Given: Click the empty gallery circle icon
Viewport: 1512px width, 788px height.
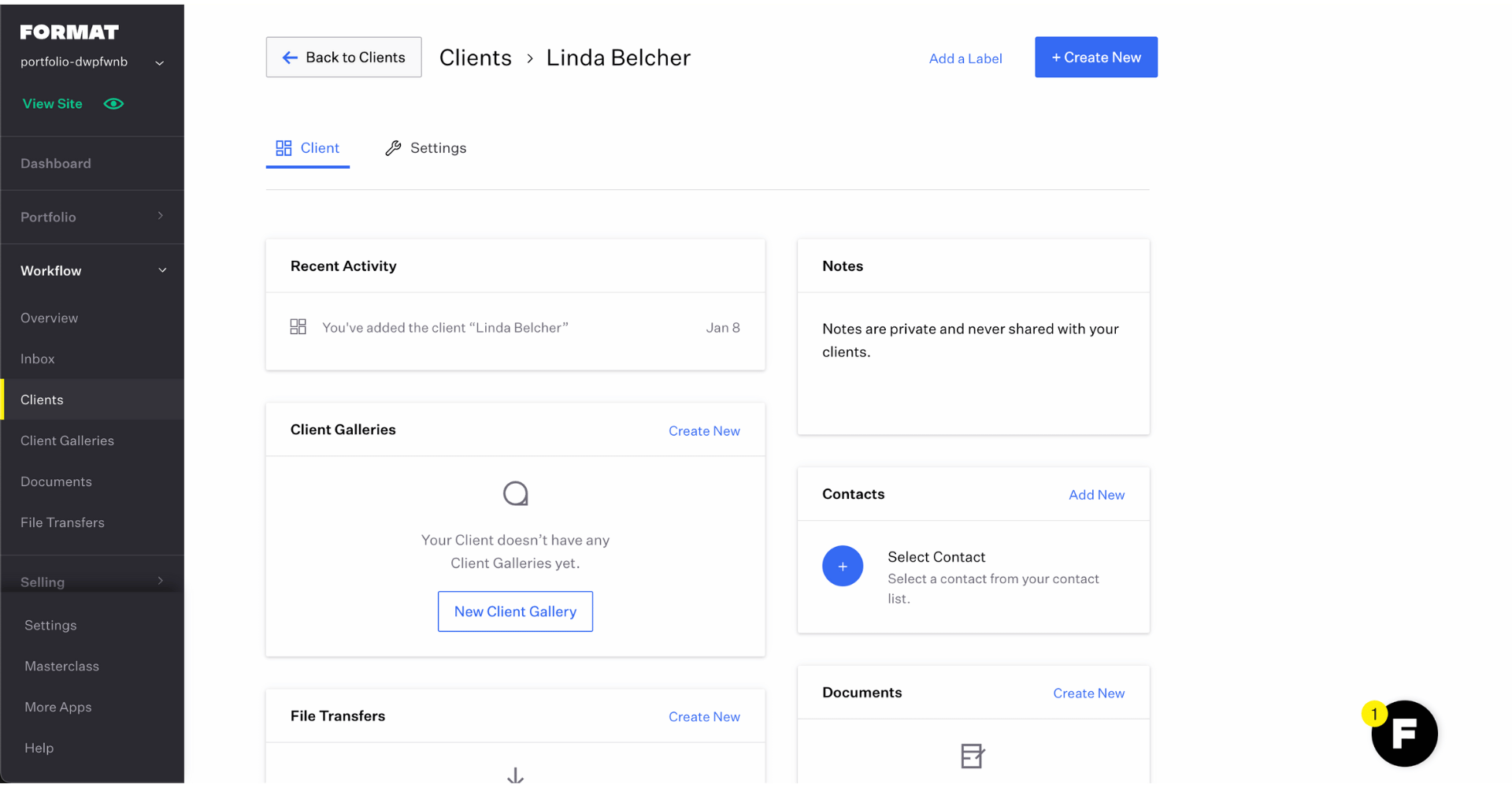Looking at the screenshot, I should [515, 494].
